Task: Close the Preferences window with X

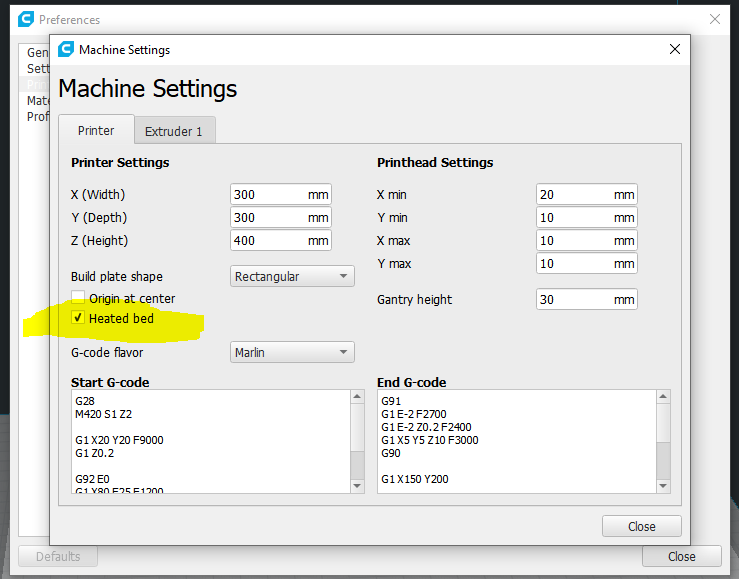Action: (714, 19)
